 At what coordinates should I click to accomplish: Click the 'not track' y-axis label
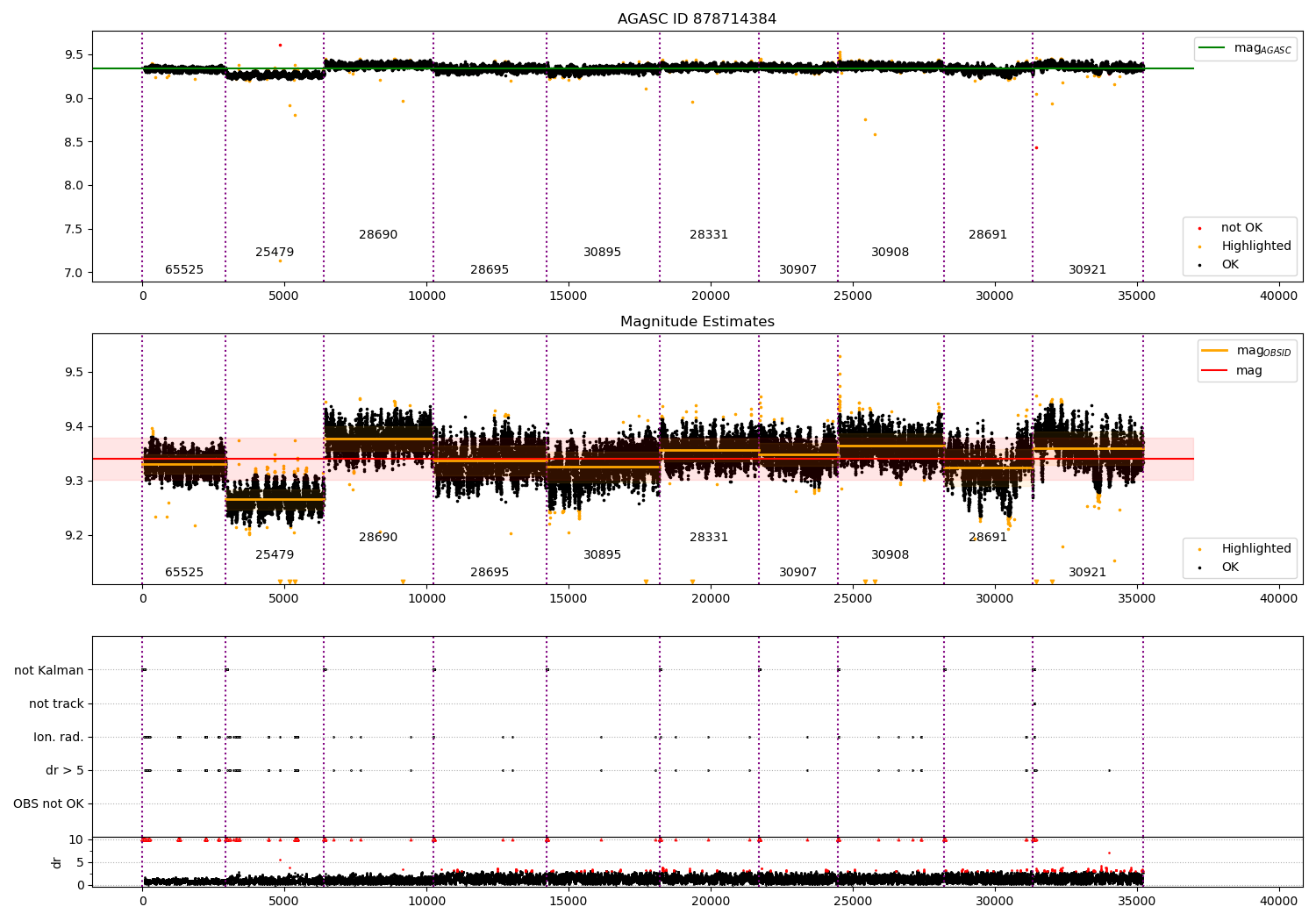click(56, 704)
